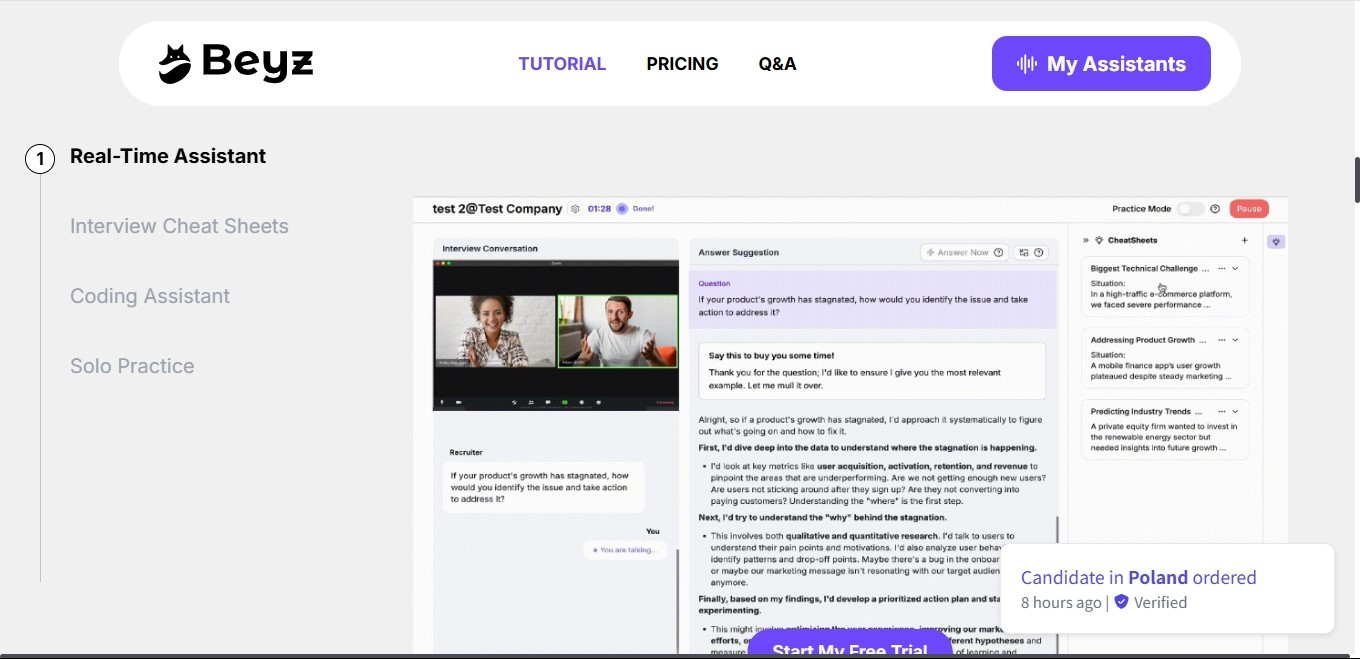Click the purple lightbulb icon on far right
Image resolution: width=1360 pixels, height=659 pixels.
[1276, 242]
